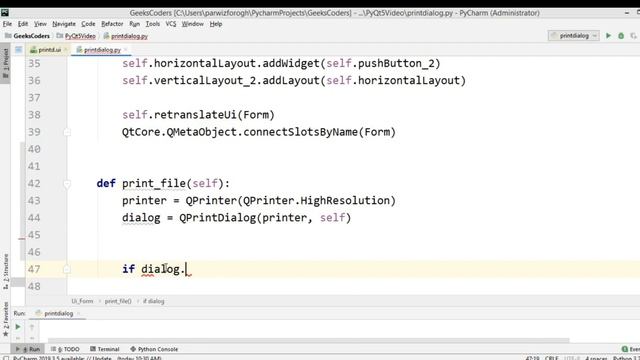Toggle fold marker at line 39
Image resolution: width=640 pixels, height=360 pixels.
pos(67,132)
